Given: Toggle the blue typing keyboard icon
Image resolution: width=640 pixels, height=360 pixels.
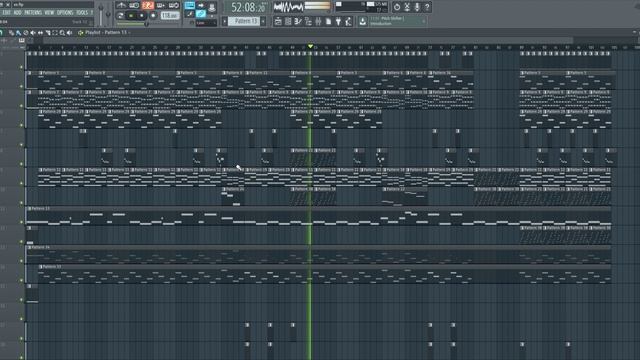Looking at the screenshot, I should click(190, 5).
